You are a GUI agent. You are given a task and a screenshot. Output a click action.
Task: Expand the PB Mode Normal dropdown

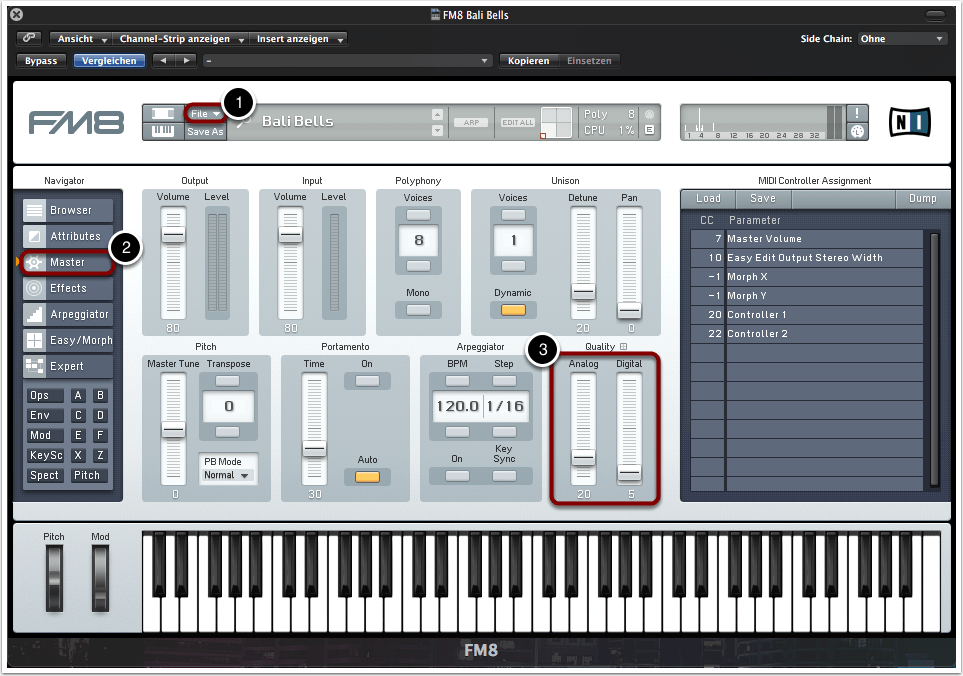(x=226, y=475)
